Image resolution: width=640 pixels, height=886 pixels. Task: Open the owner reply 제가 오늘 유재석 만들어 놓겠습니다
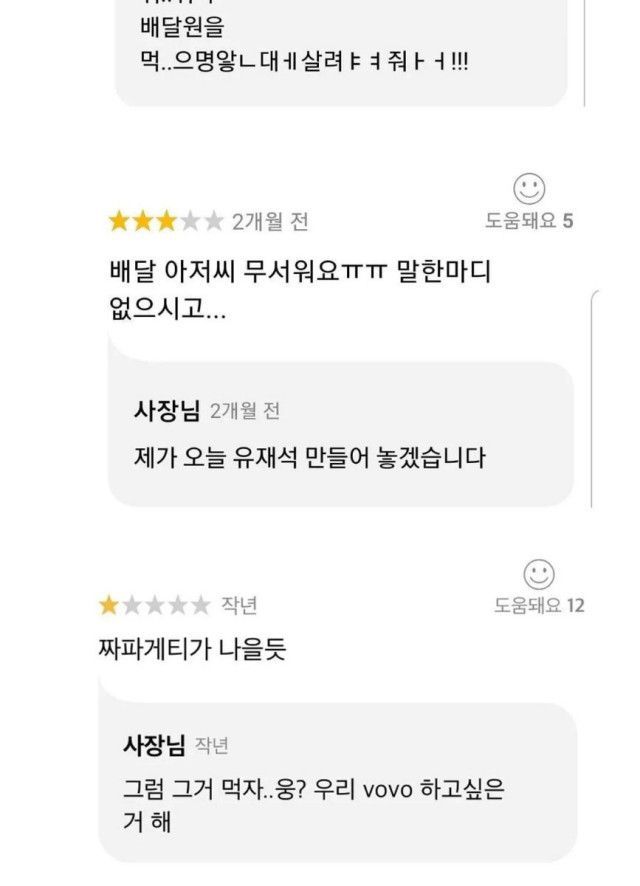(x=309, y=459)
